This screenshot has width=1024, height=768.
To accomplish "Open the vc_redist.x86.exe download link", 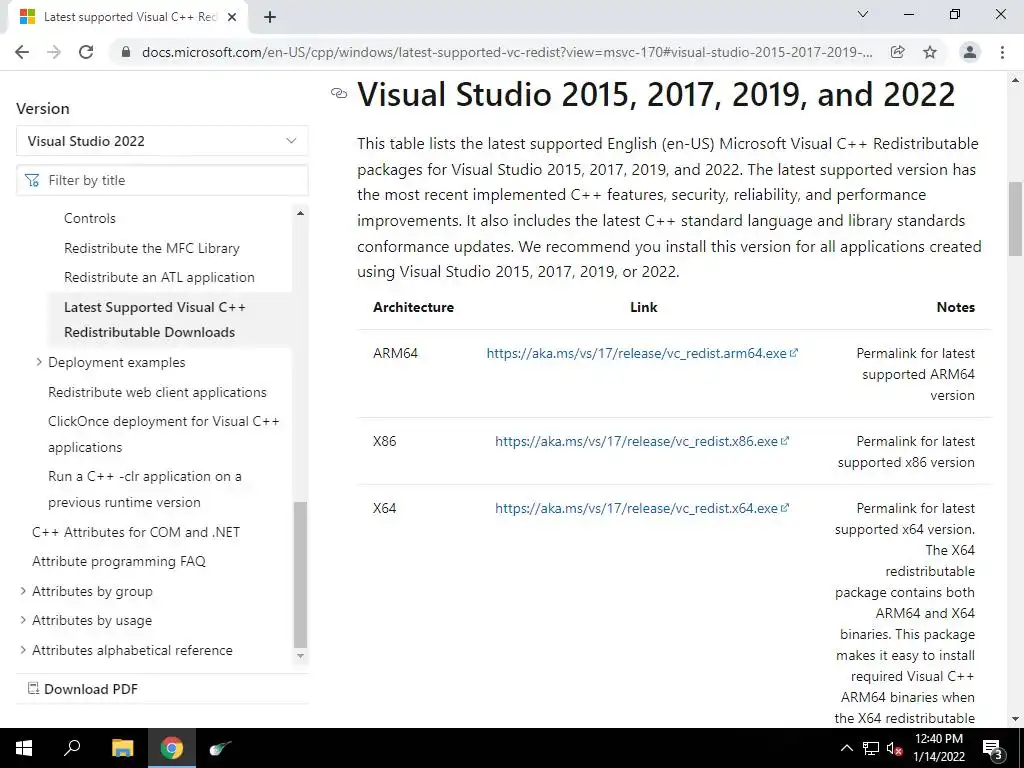I will point(637,441).
